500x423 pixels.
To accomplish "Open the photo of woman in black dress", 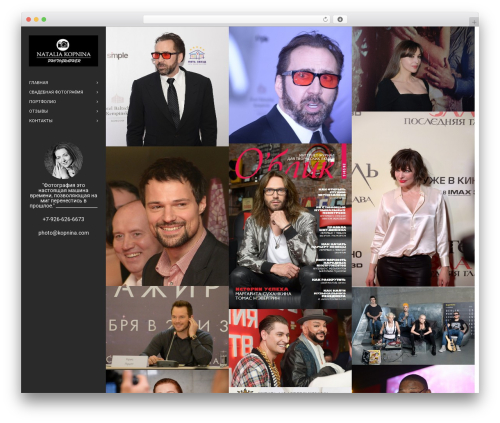I will pyautogui.click(x=413, y=69).
